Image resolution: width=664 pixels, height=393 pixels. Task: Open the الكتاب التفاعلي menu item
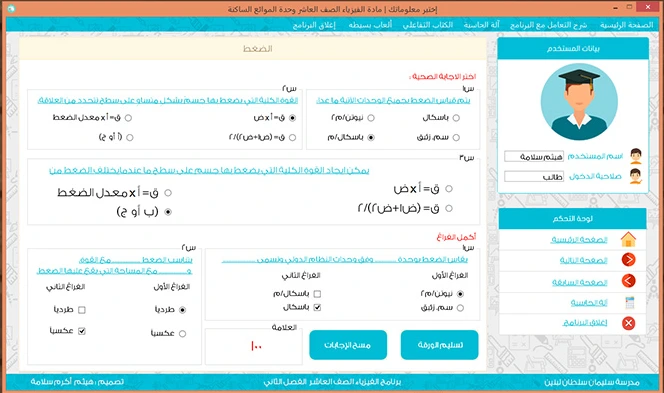tap(428, 25)
